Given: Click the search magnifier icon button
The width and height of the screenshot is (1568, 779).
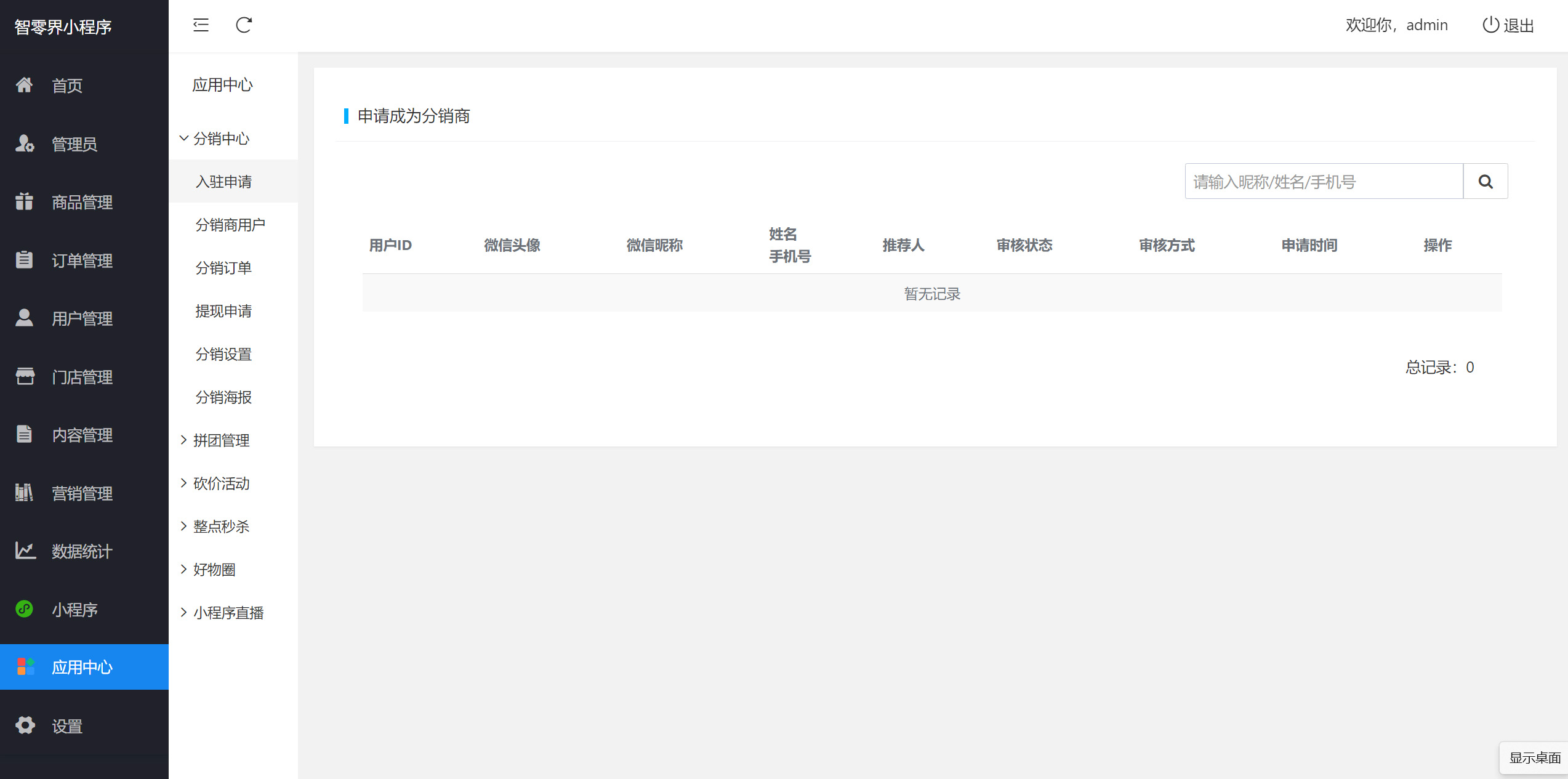Looking at the screenshot, I should click(x=1485, y=182).
